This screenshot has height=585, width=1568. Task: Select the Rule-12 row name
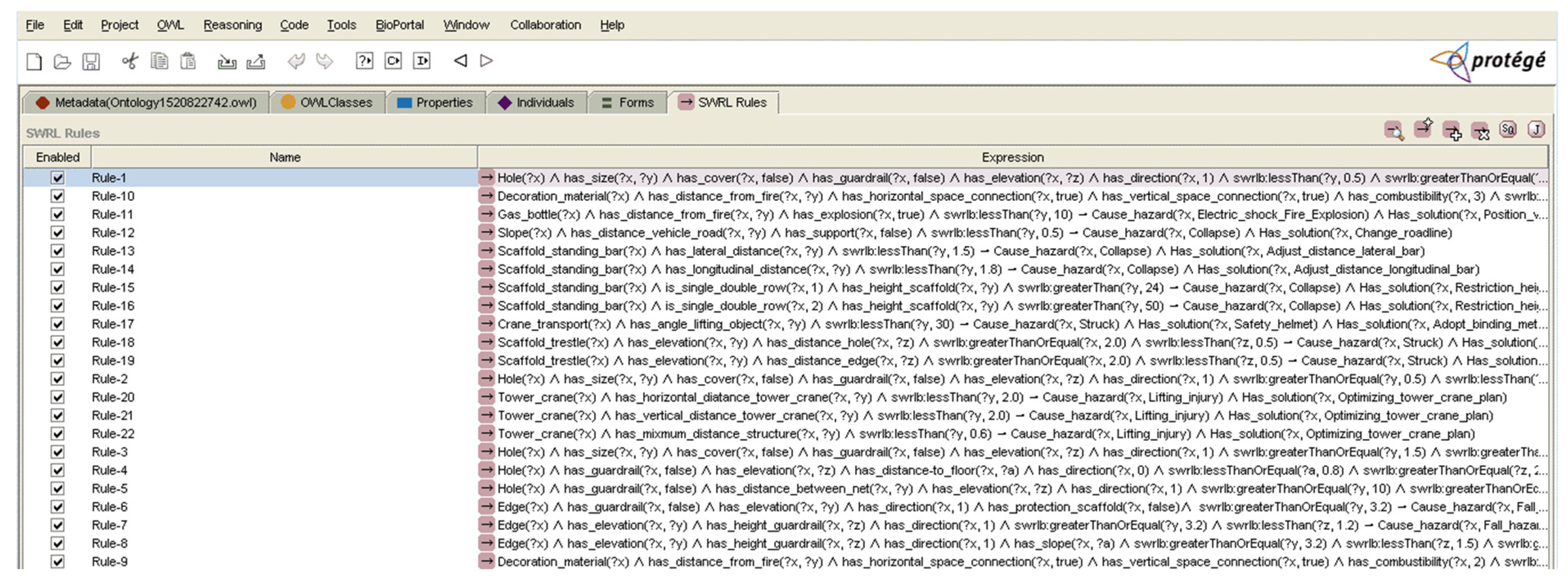(113, 232)
